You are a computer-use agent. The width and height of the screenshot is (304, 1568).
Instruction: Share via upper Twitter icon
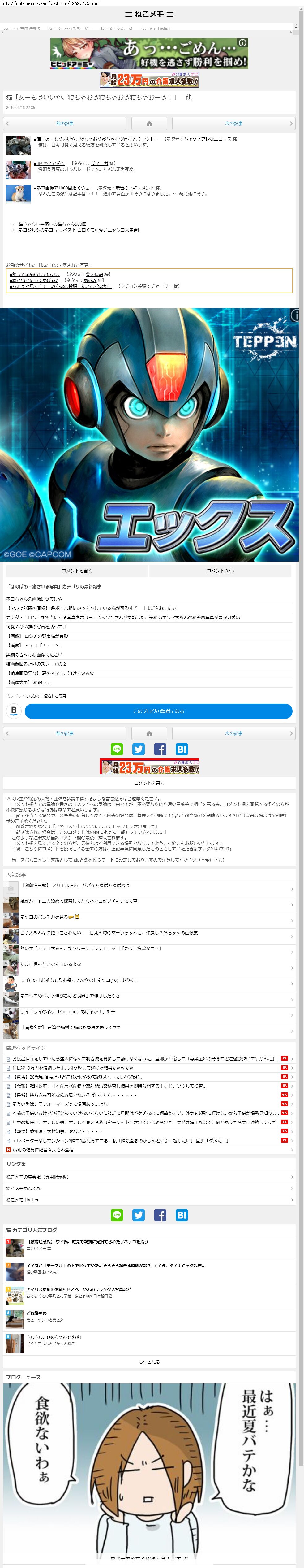139,749
